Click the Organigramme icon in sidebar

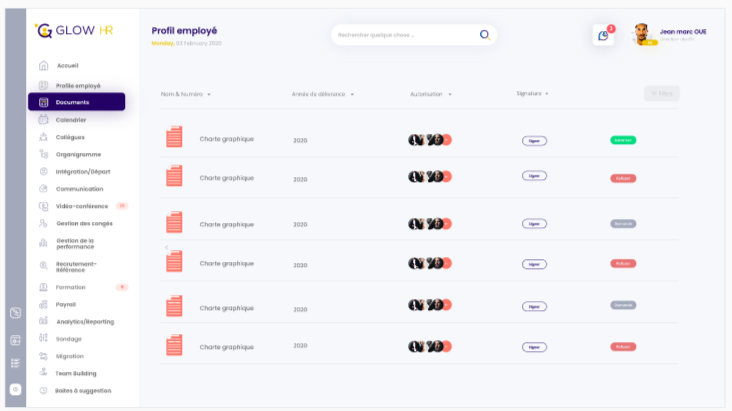43,154
